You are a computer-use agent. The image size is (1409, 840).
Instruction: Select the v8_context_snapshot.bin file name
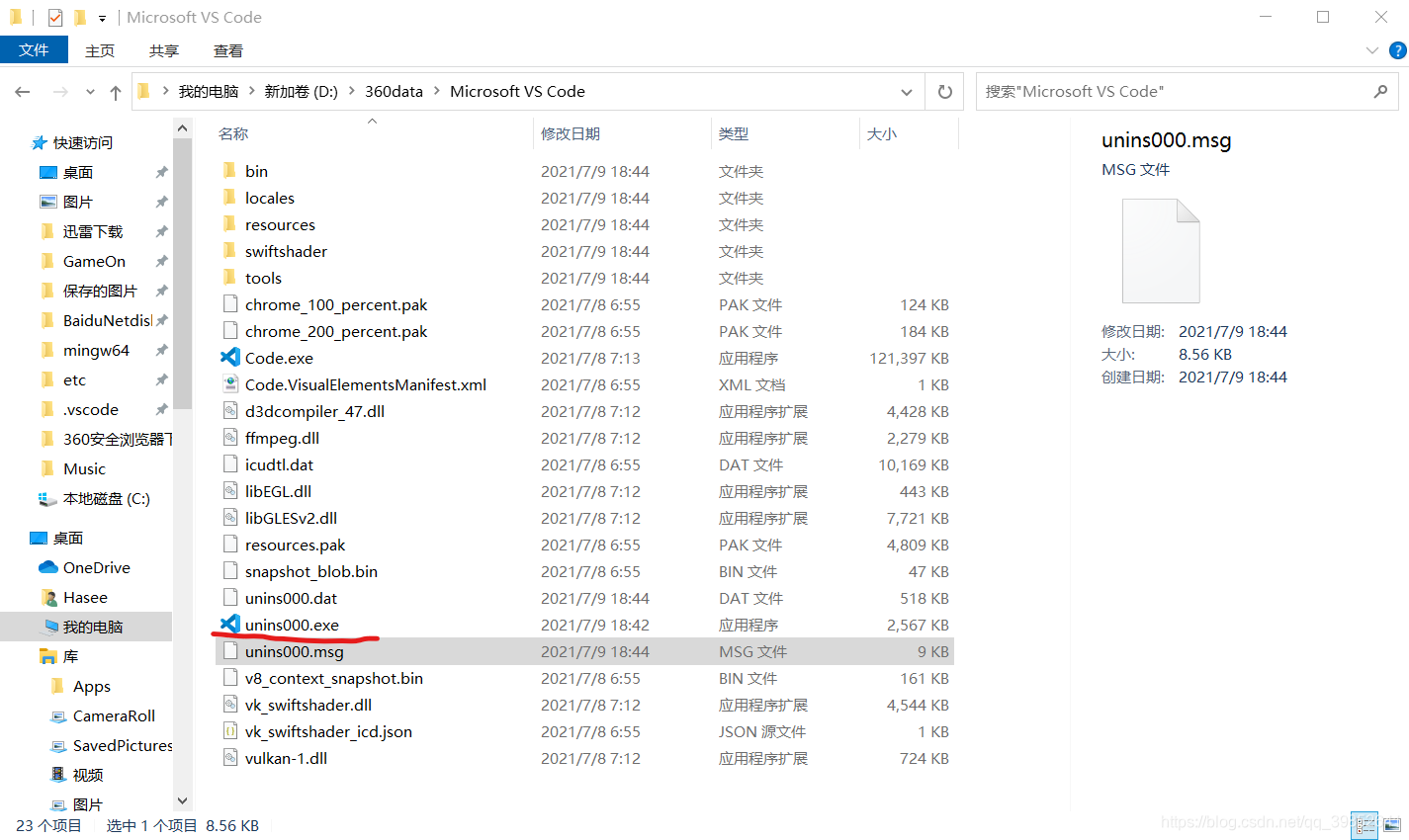coord(334,678)
